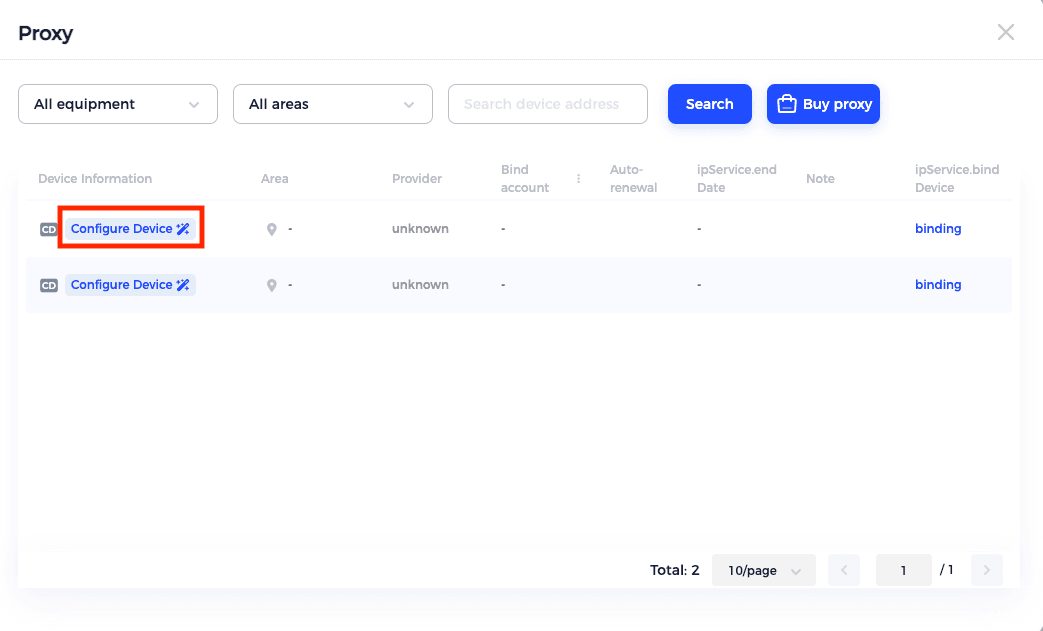
Task: Click the location pin icon in first row Area
Action: pos(271,228)
